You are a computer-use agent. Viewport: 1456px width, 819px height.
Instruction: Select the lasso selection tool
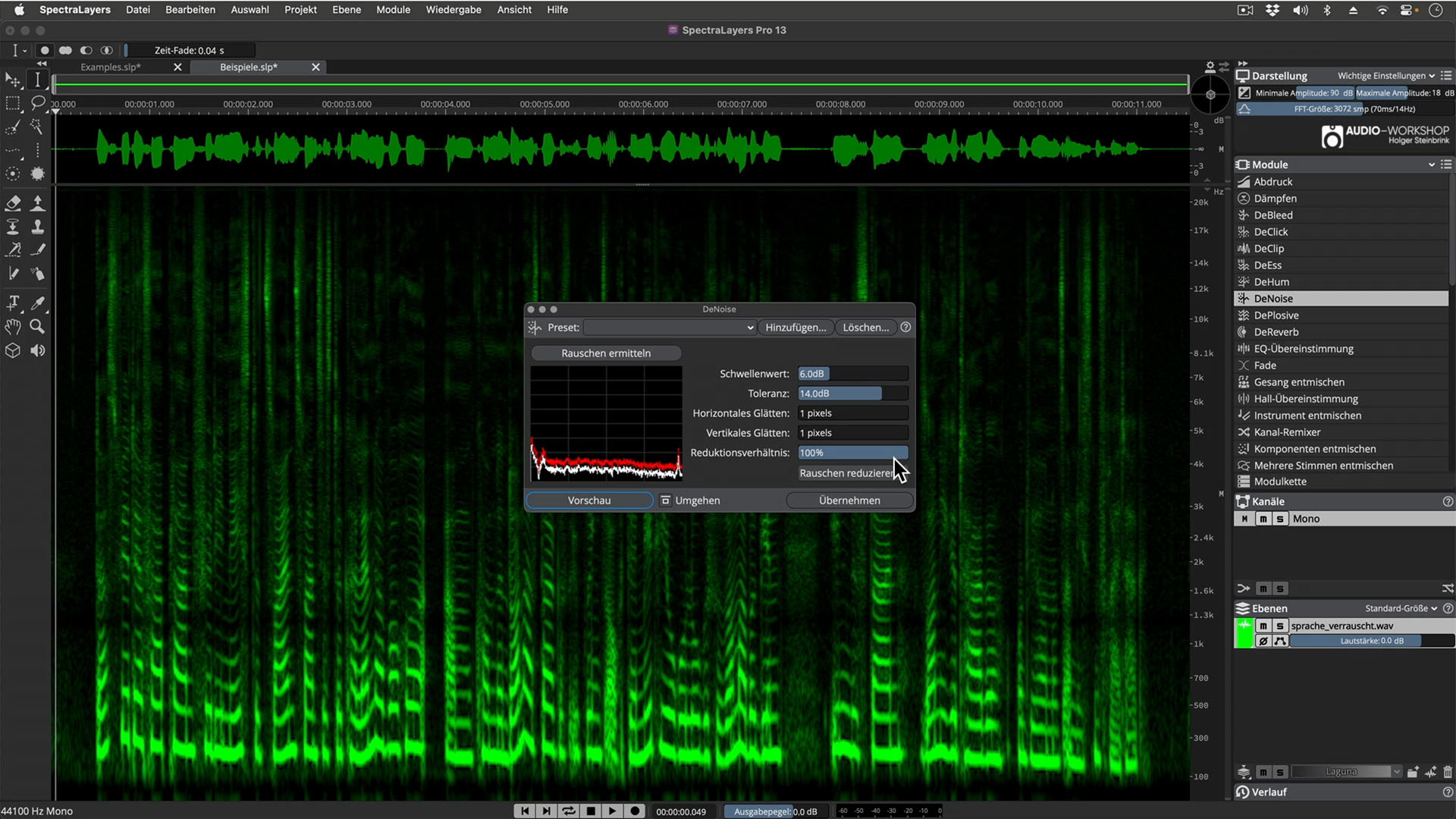pos(37,103)
